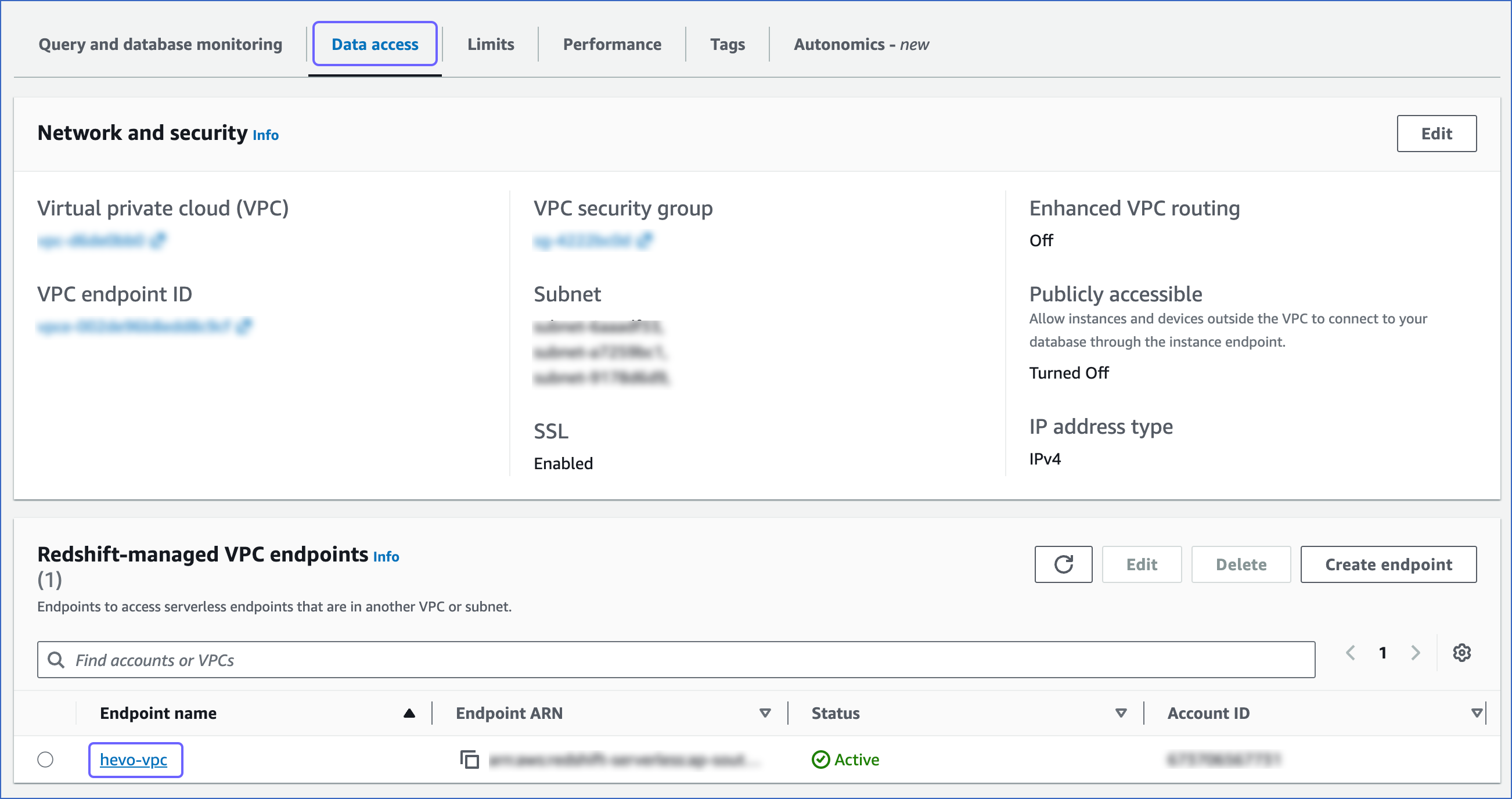Change sort order on Endpoint name column
1512x799 pixels.
[x=409, y=712]
